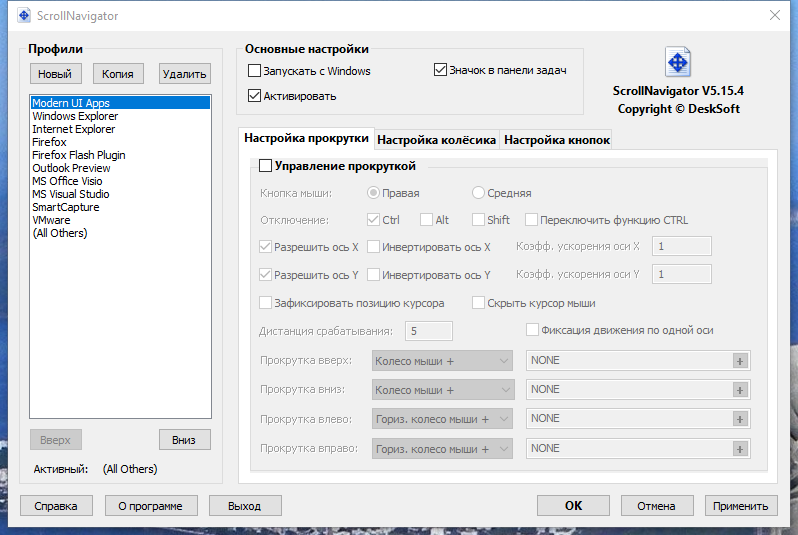
Task: Click the Дистанция срабатывания input field
Action: click(x=429, y=331)
